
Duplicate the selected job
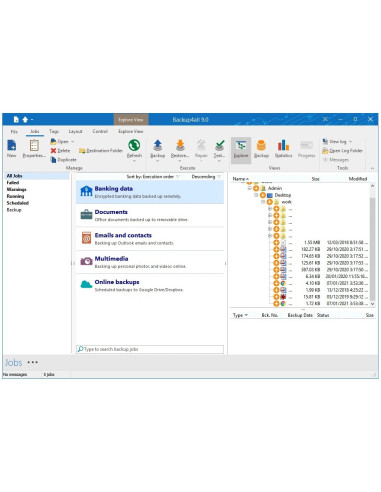[63, 160]
